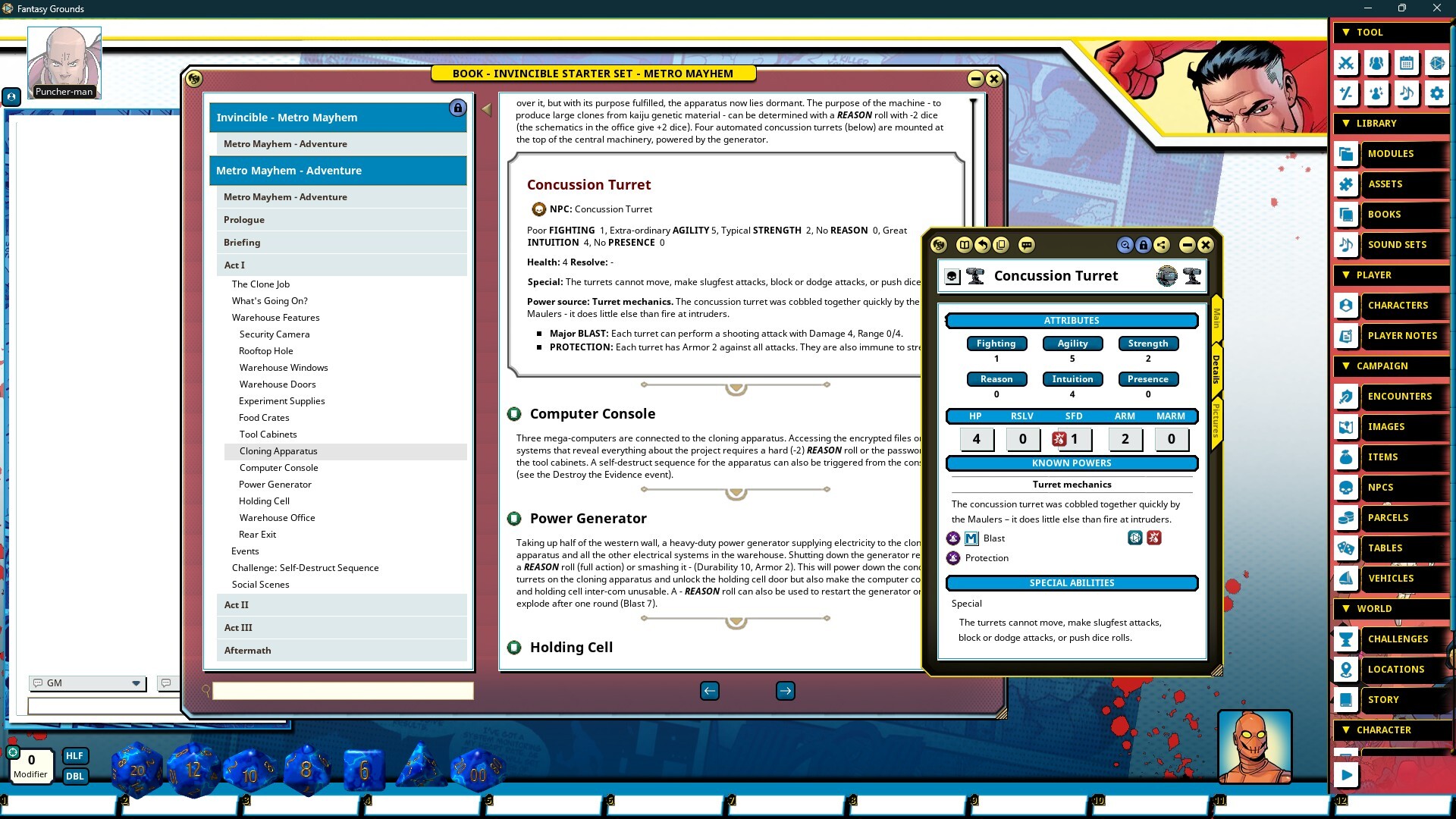Open the Modifiers plus-minus tool icon

1346,93
